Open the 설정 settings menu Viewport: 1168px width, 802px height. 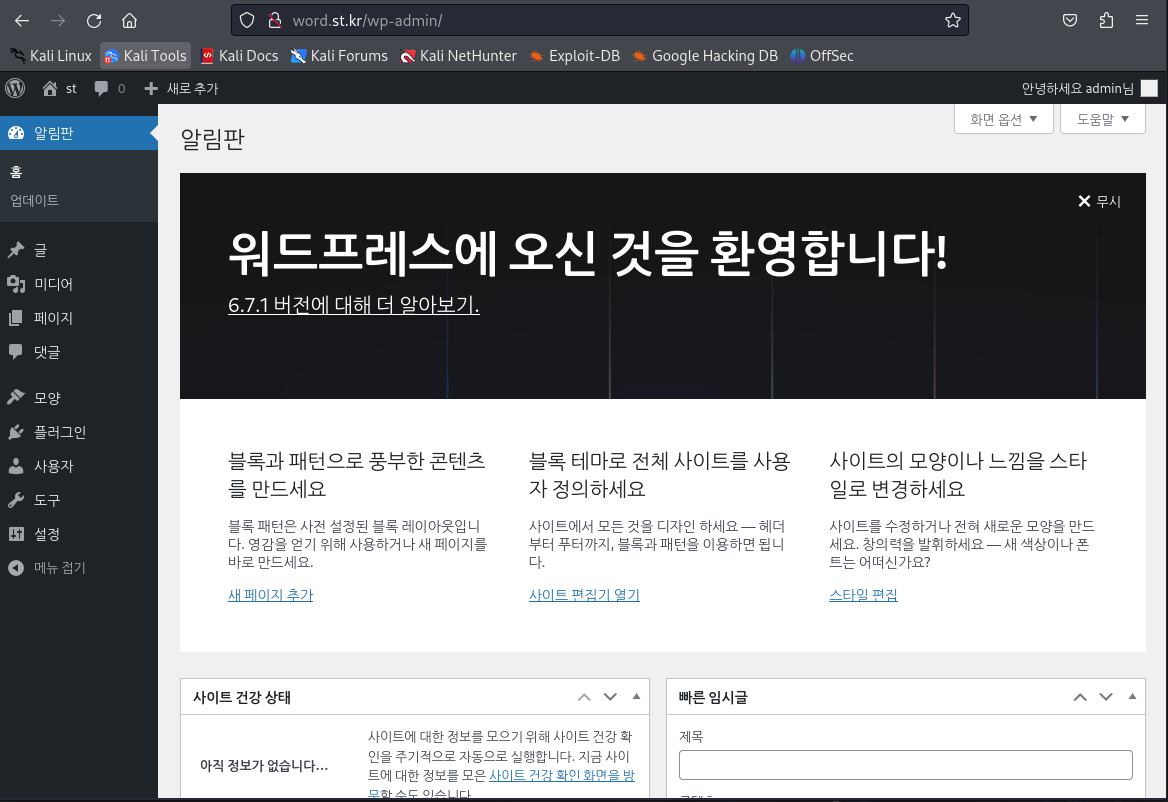[79, 535]
